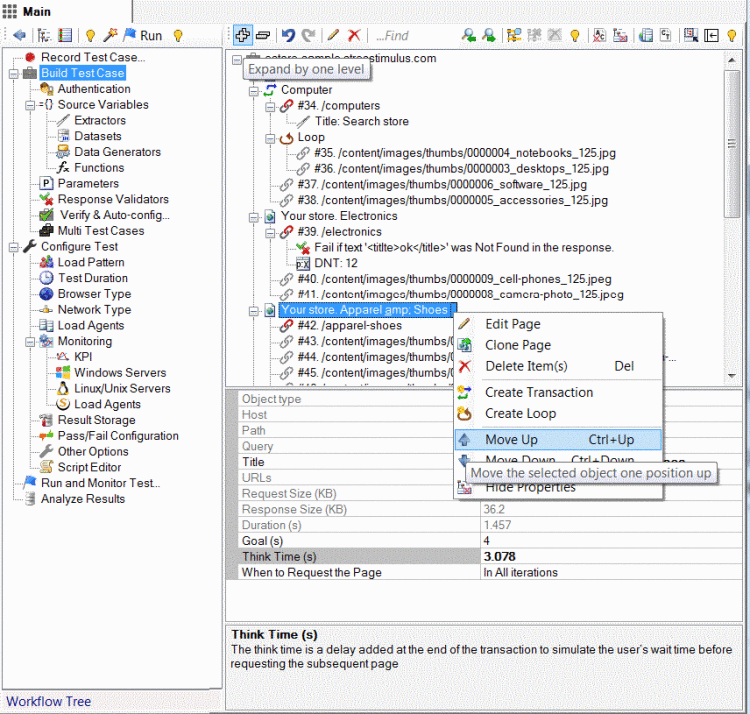The width and height of the screenshot is (750, 714).
Task: Click the Redo arrow icon
Action: pyautogui.click(x=309, y=35)
